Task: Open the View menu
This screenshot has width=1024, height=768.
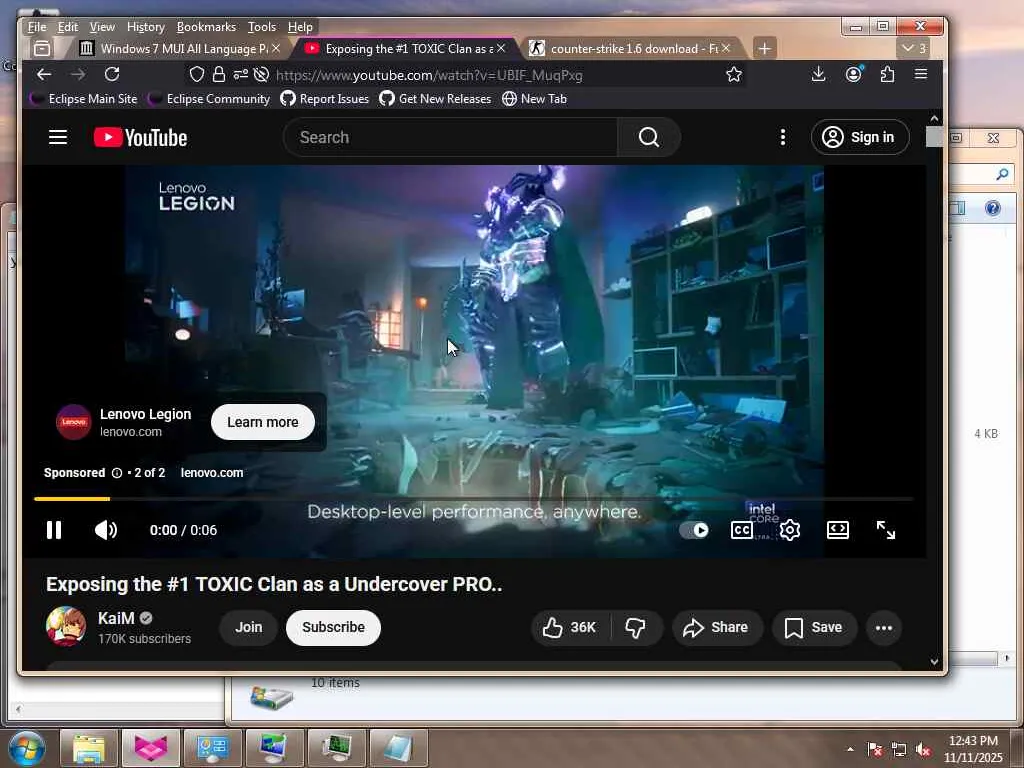Action: point(102,27)
